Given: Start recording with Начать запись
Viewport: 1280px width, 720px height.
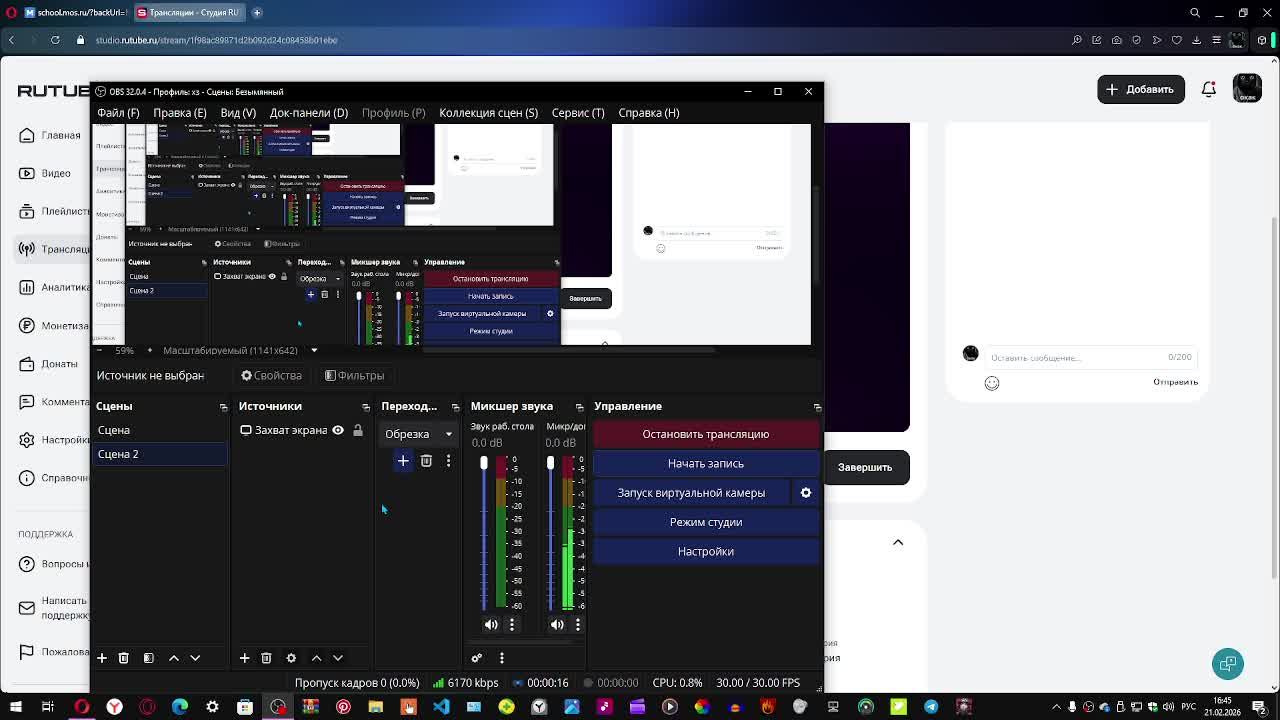Looking at the screenshot, I should point(706,464).
